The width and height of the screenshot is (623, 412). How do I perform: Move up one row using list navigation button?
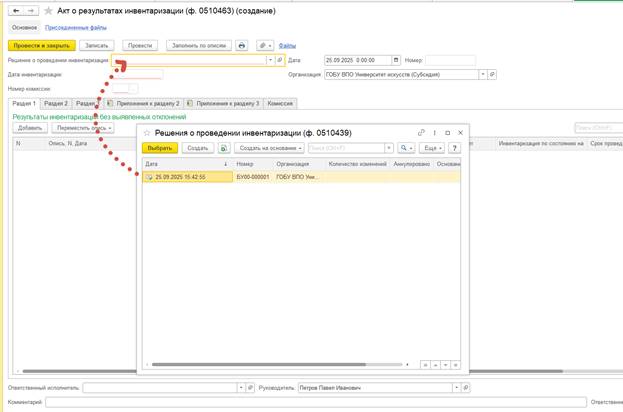point(435,365)
